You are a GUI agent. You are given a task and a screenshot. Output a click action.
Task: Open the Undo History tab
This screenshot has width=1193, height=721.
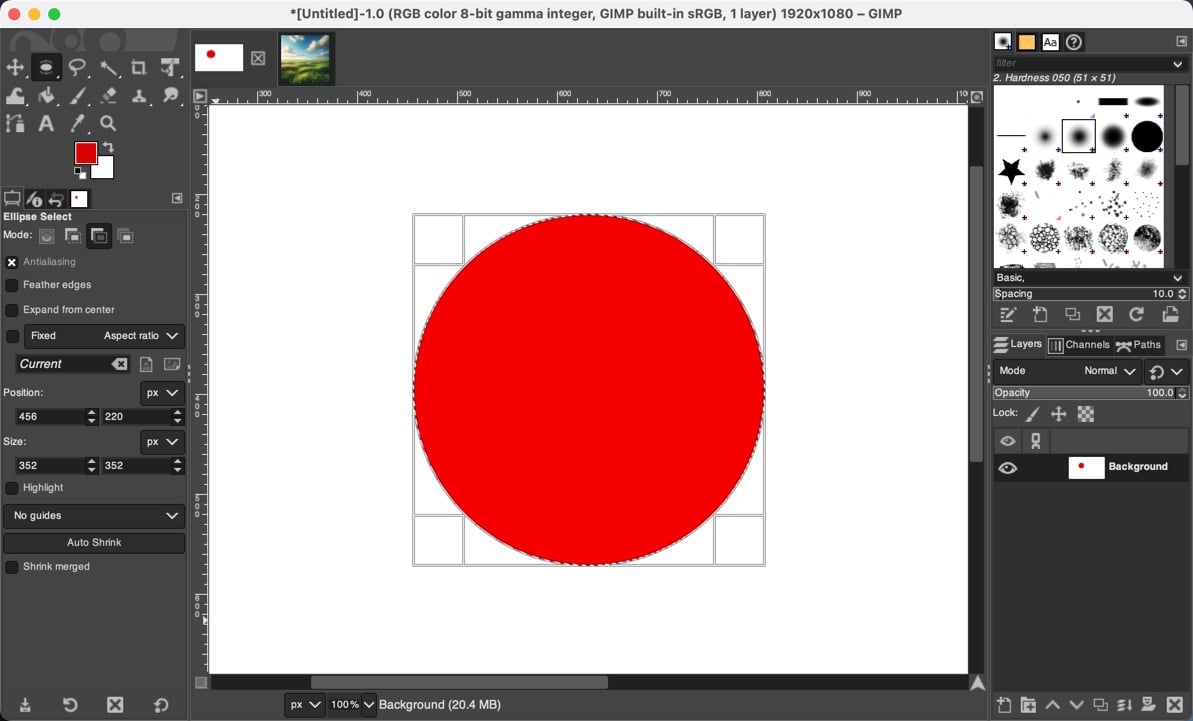click(x=56, y=199)
